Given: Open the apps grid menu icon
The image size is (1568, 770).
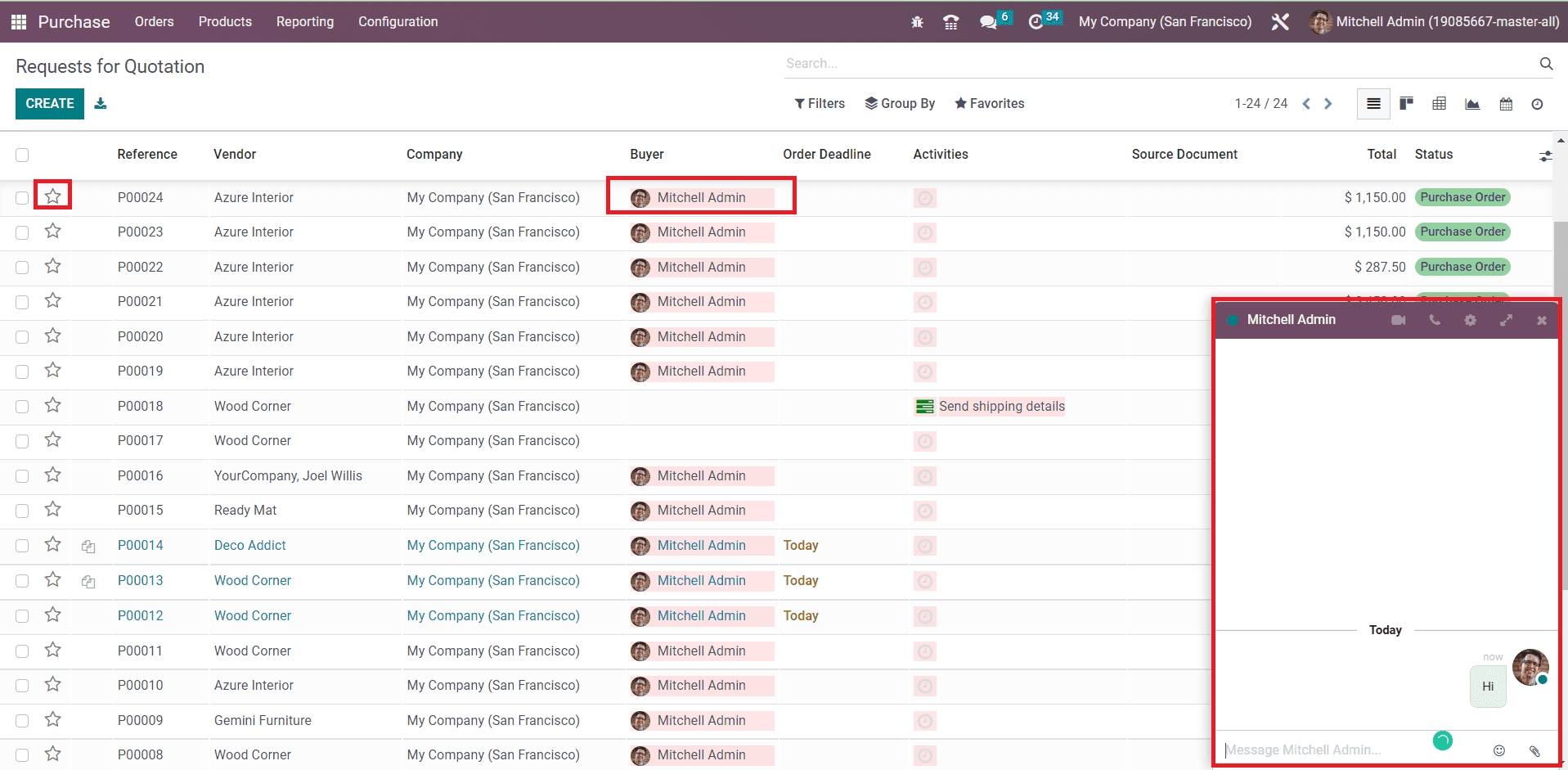Looking at the screenshot, I should pyautogui.click(x=19, y=22).
